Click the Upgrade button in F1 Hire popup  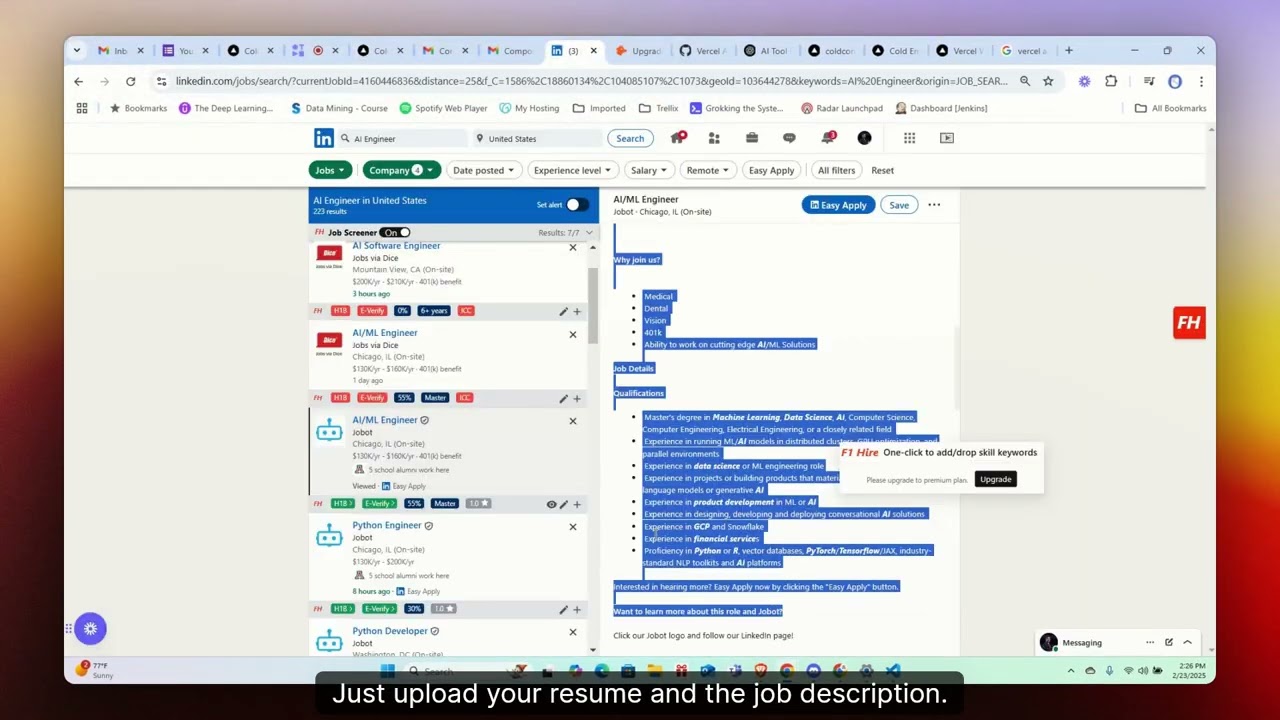point(996,479)
